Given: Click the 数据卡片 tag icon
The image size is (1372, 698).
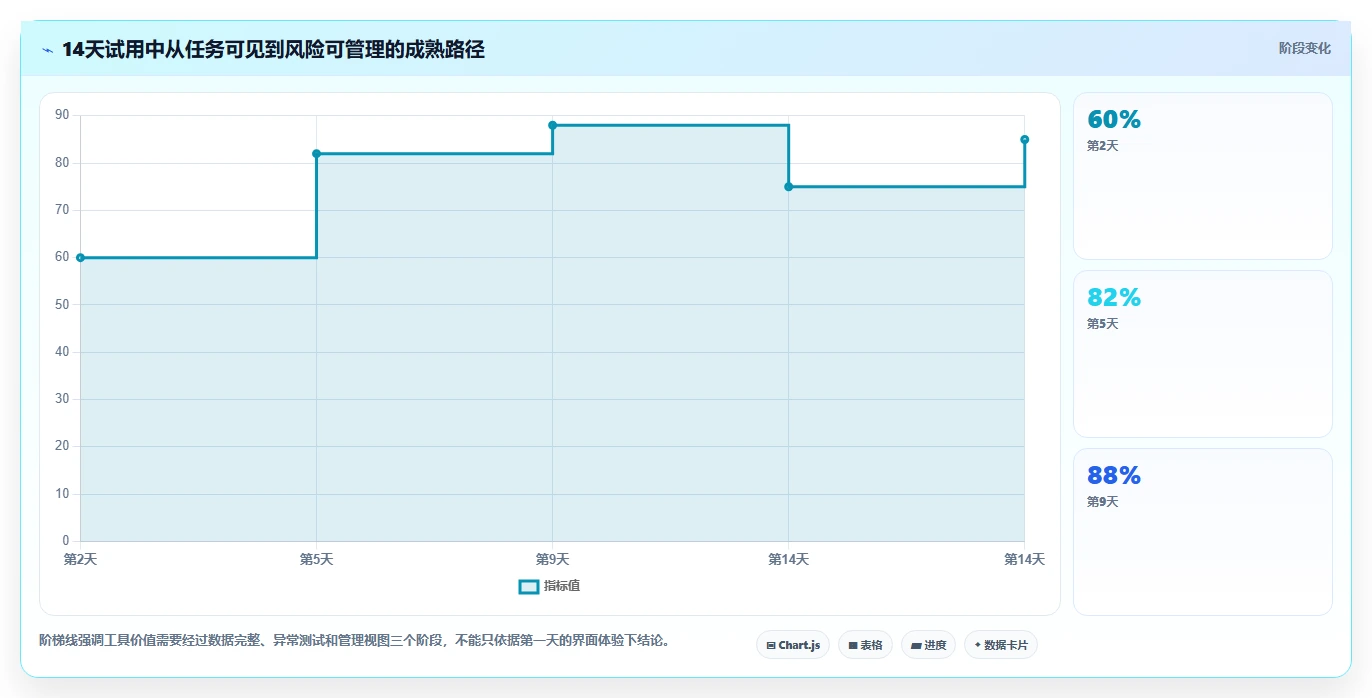Looking at the screenshot, I should pyautogui.click(x=977, y=645).
